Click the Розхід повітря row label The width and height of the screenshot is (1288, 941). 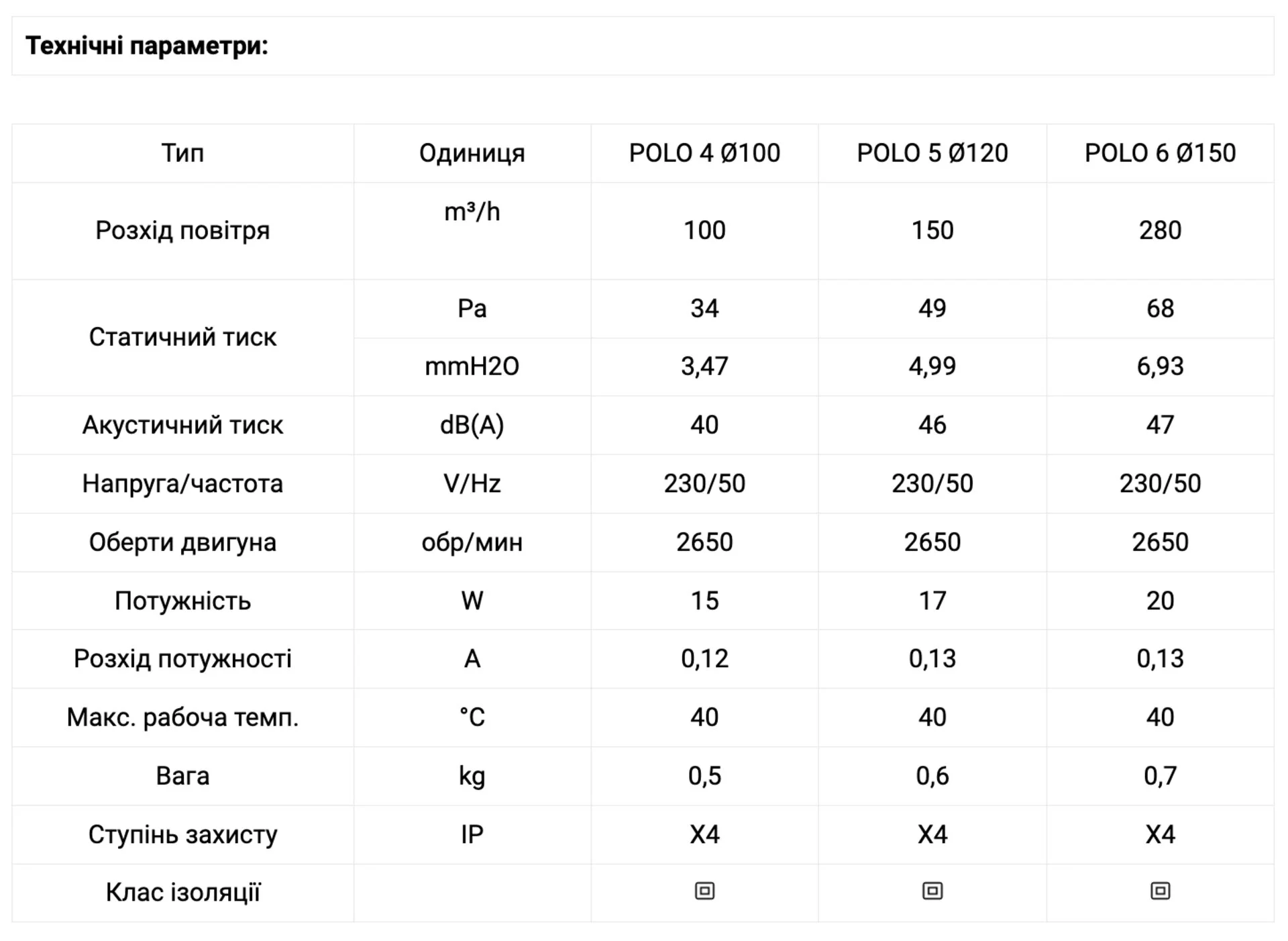coord(182,230)
